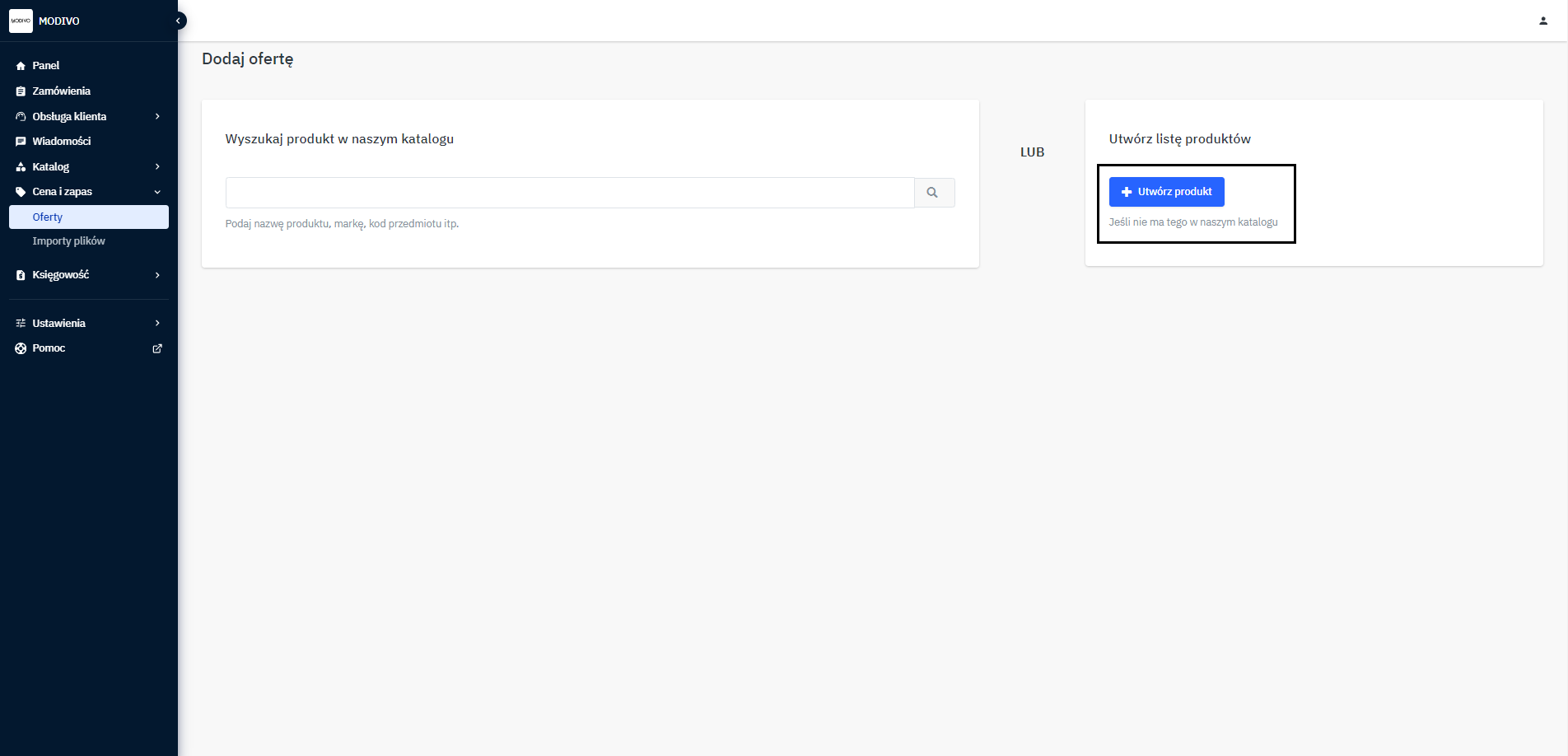This screenshot has width=1568, height=756.
Task: Expand the Obsługa klienta submenu
Action: [157, 117]
